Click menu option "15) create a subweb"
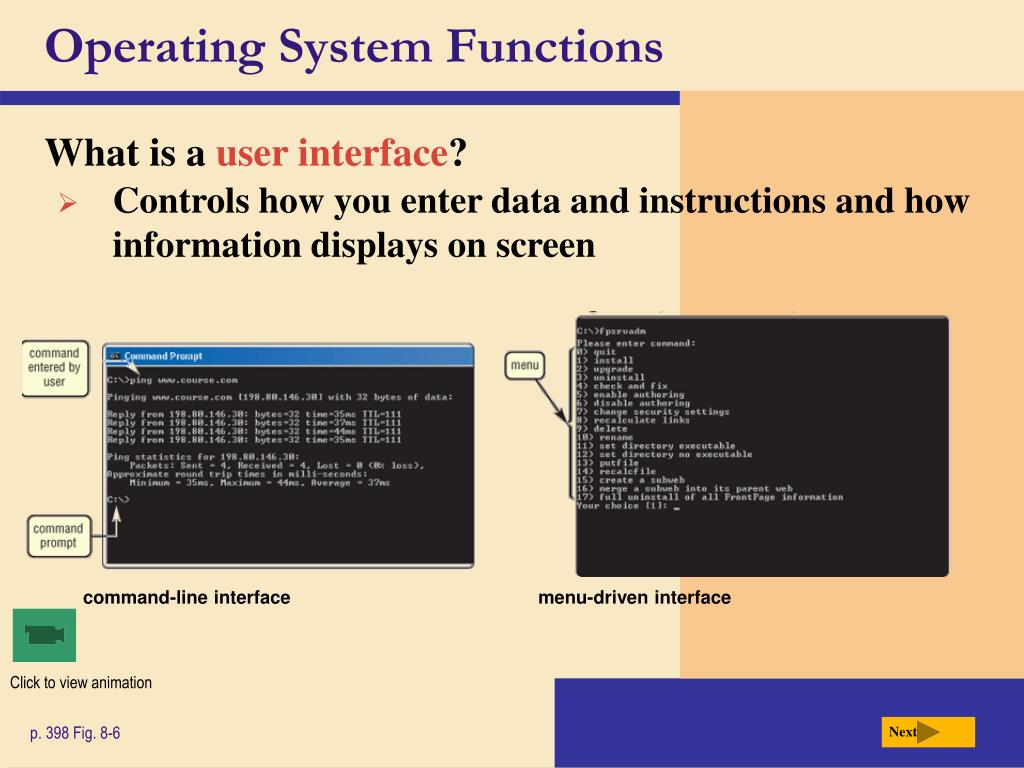The height and width of the screenshot is (768, 1024). (631, 479)
